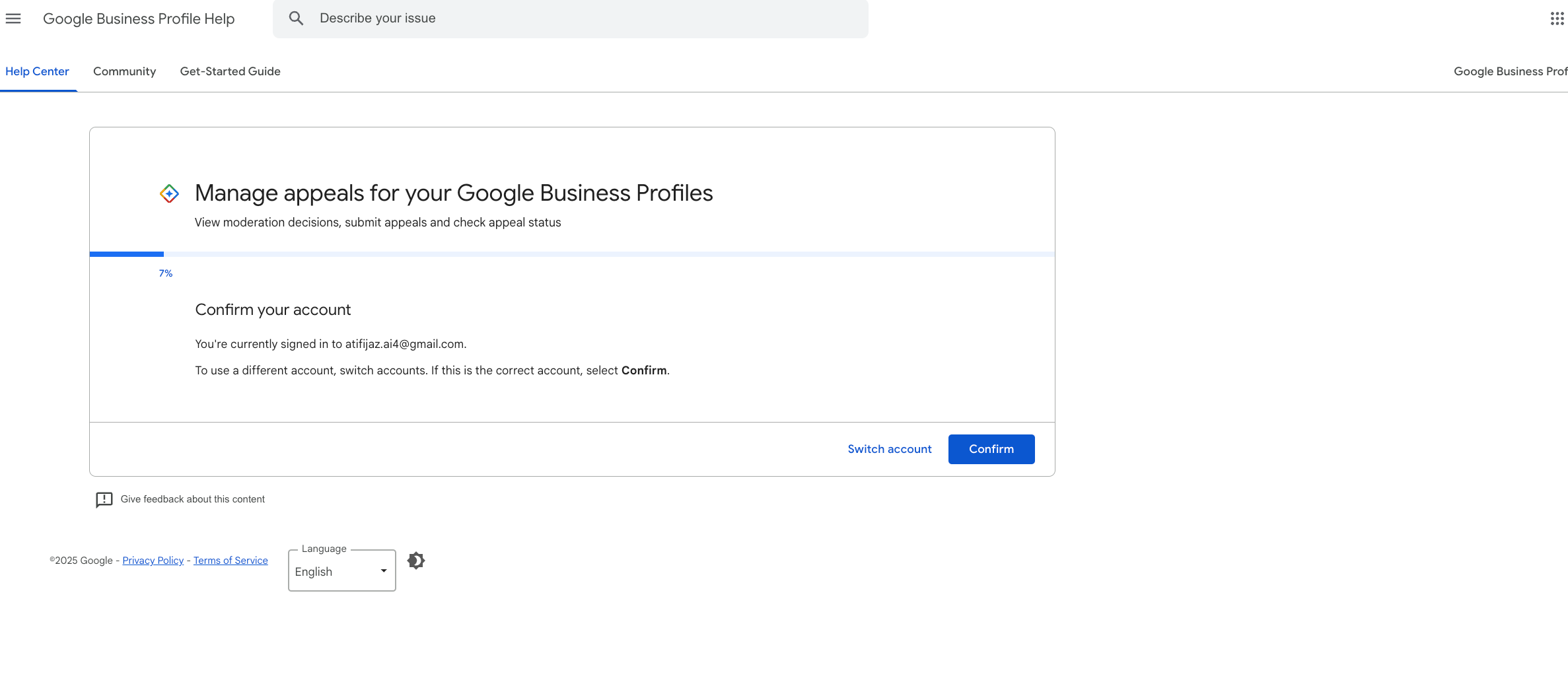The image size is (1568, 688).
Task: Click the Google Business Profile diamond logo
Action: [x=169, y=193]
